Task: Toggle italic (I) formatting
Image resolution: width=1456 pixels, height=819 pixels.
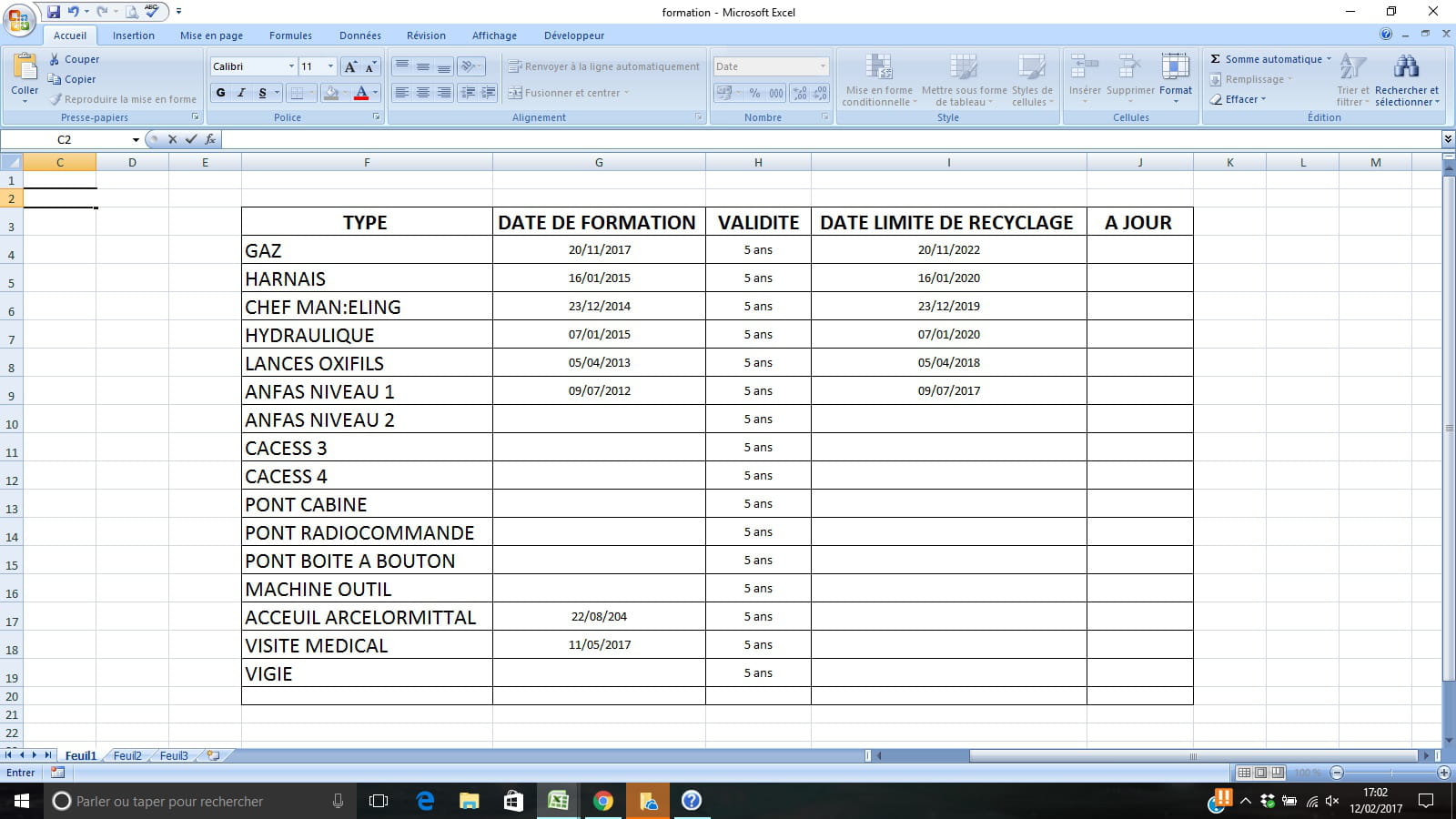Action: (241, 93)
